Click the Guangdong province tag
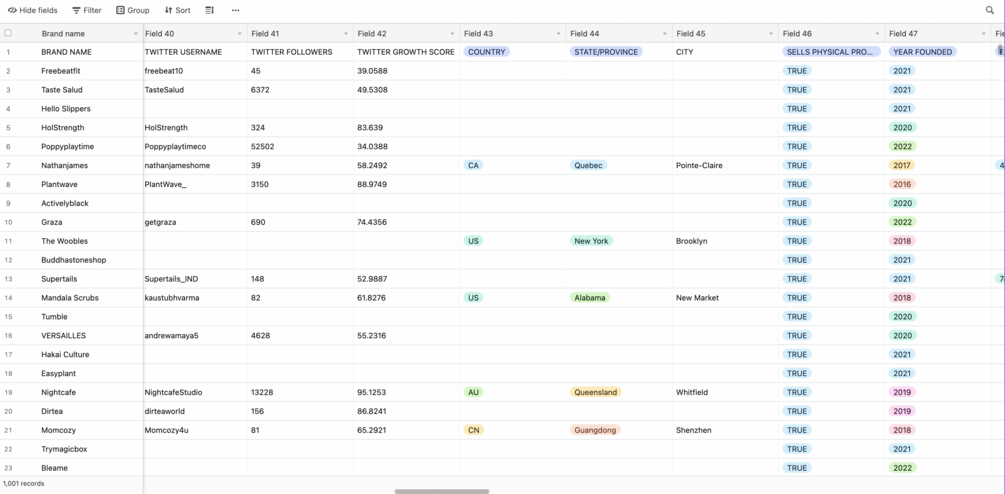The image size is (1005, 494). click(595, 430)
